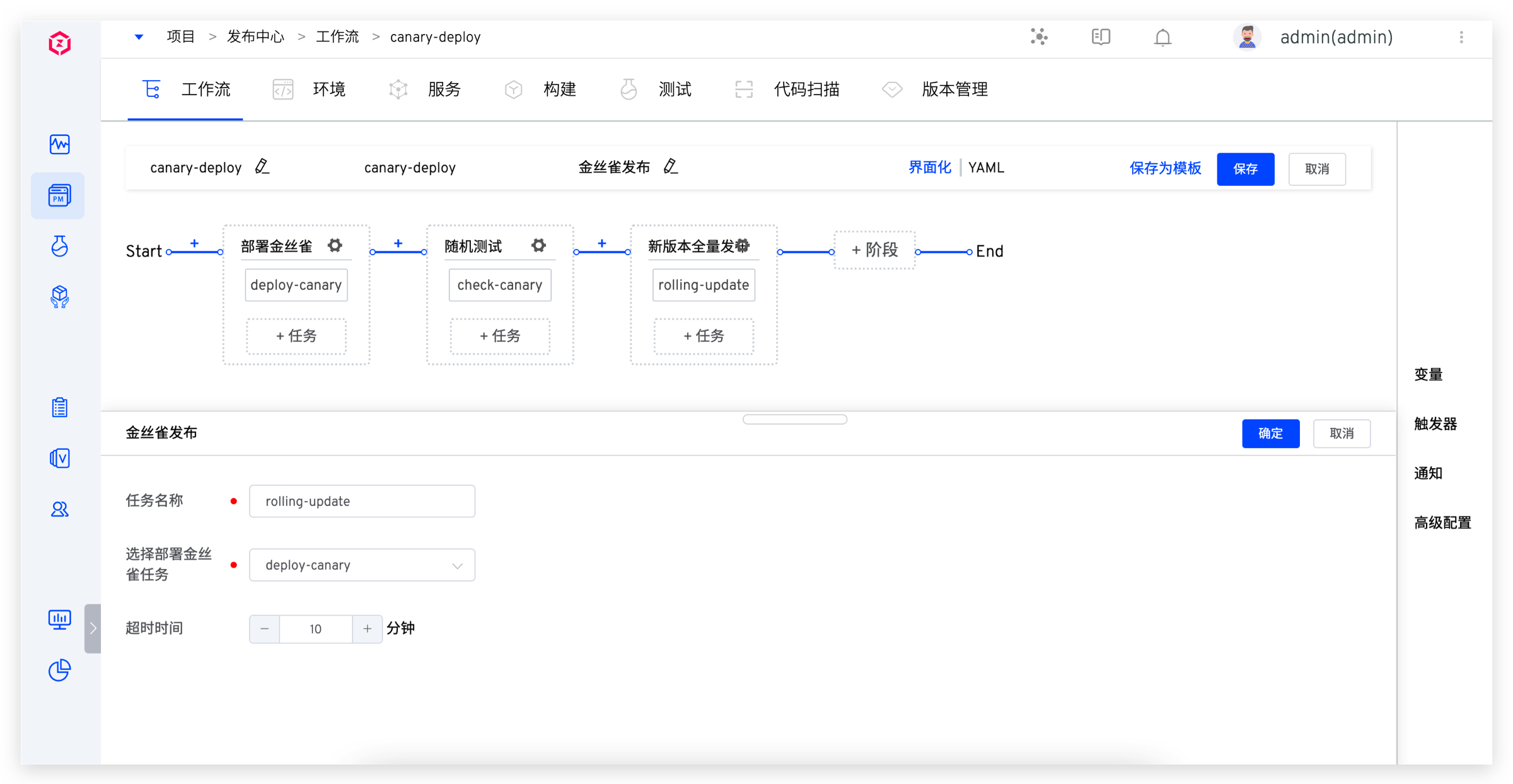The image size is (1513, 784).
Task: Increase timeout with plus stepper
Action: (x=367, y=629)
